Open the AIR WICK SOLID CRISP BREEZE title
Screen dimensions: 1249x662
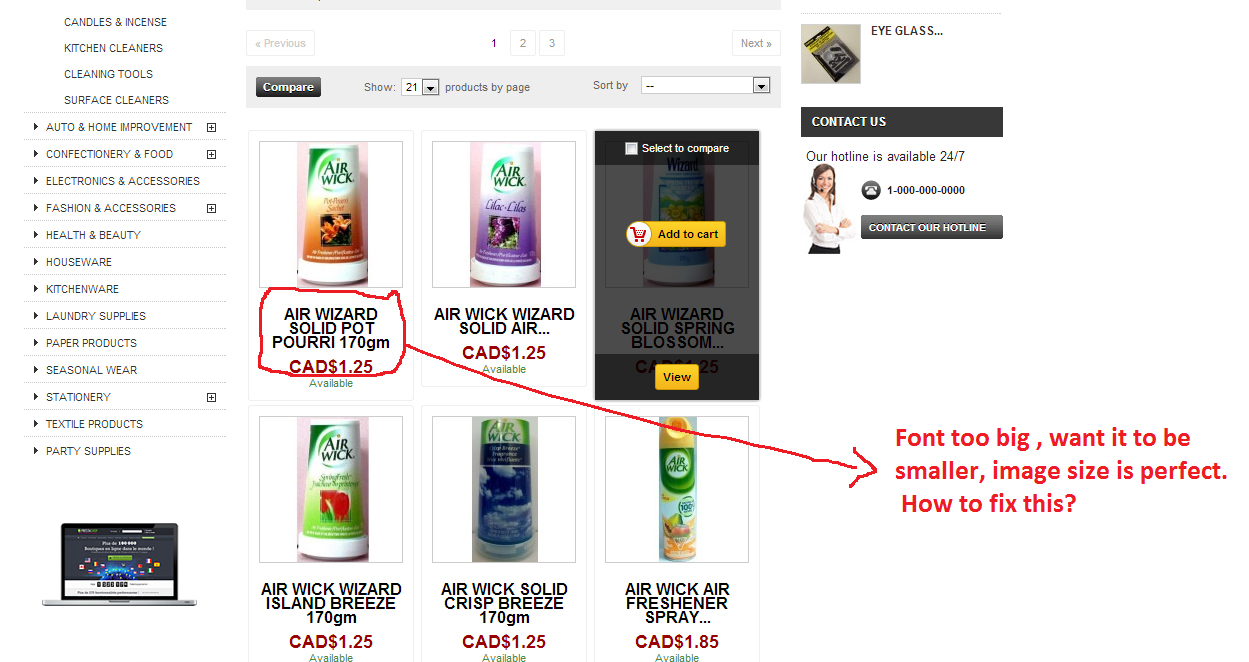pyautogui.click(x=504, y=603)
